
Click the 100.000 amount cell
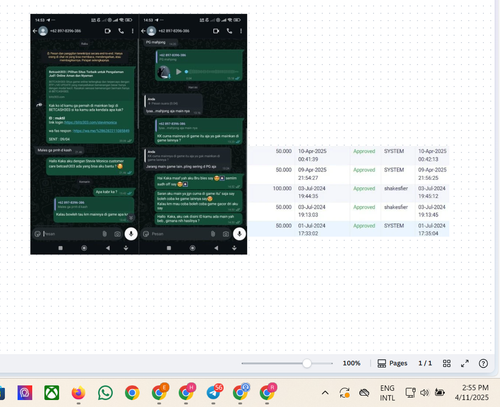(282, 189)
